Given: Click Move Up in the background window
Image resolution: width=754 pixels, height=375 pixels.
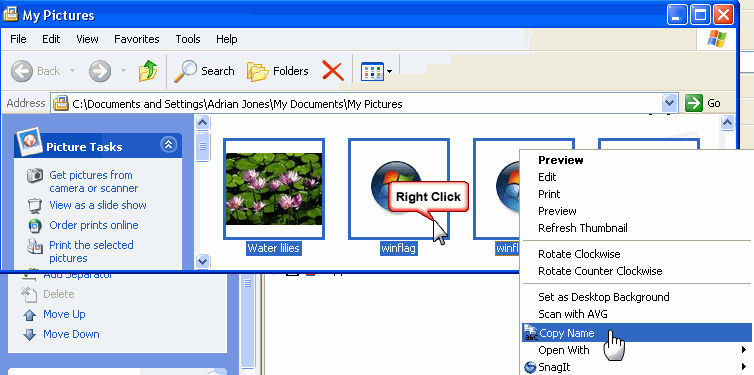Looking at the screenshot, I should [64, 314].
